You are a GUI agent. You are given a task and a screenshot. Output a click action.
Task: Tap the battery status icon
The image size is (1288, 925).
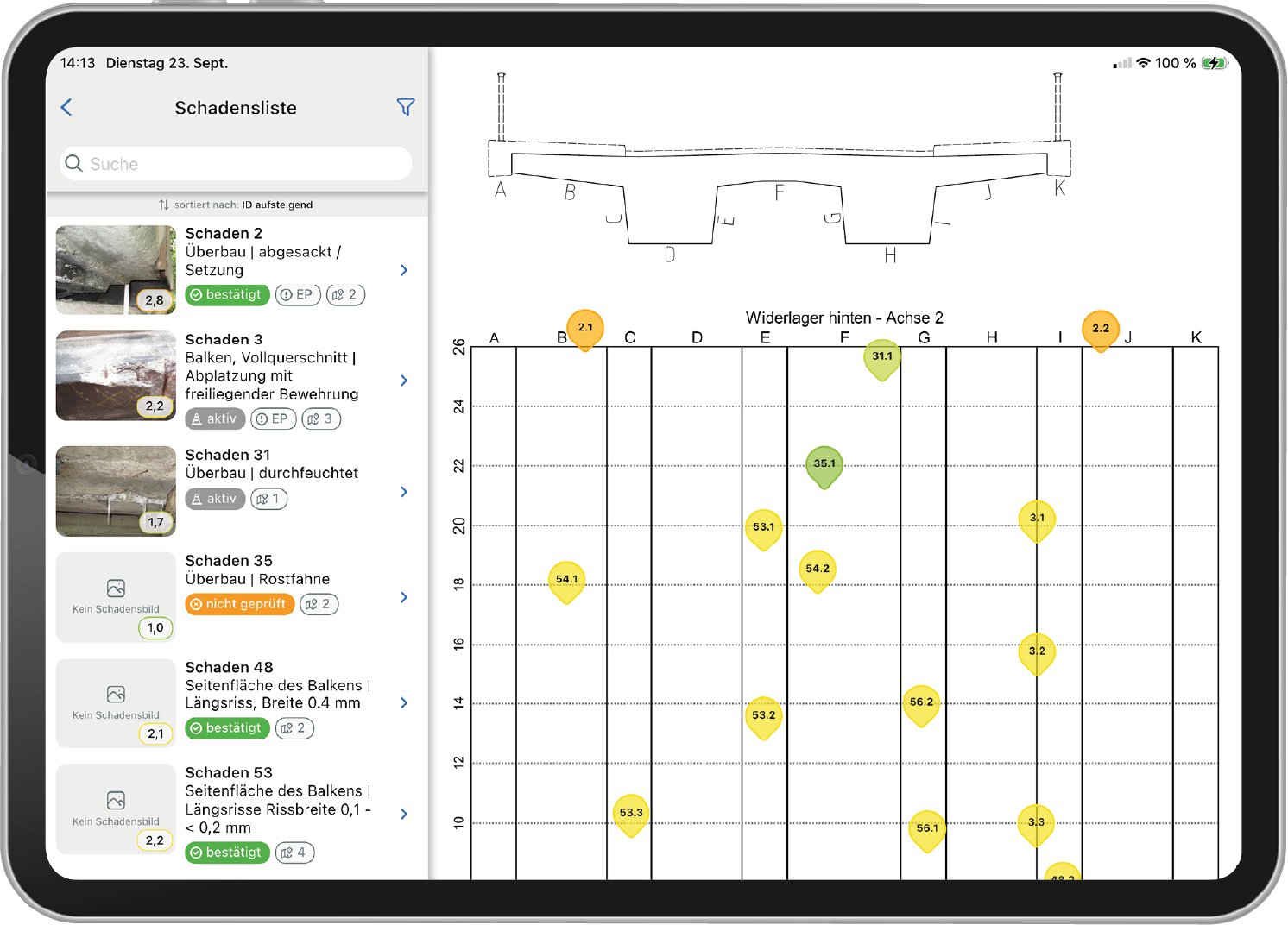1215,63
